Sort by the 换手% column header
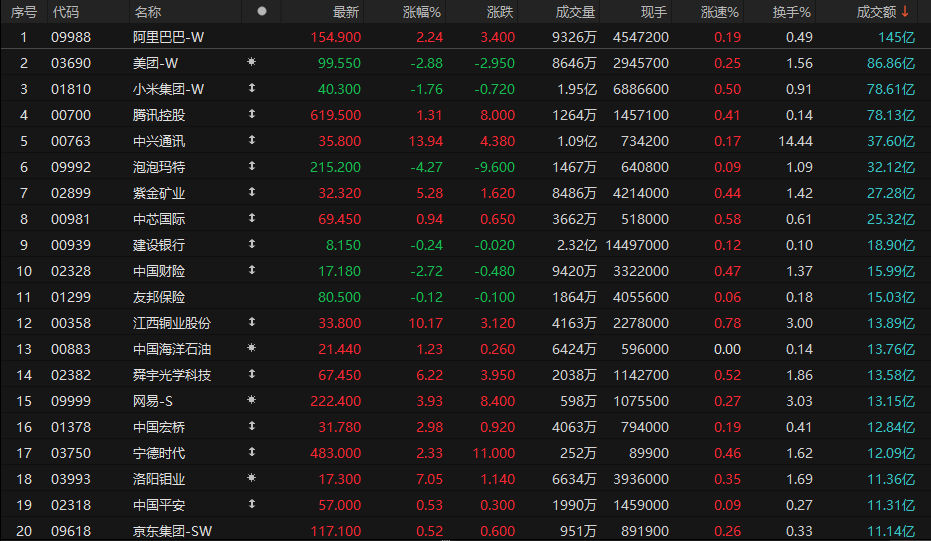 [x=792, y=12]
